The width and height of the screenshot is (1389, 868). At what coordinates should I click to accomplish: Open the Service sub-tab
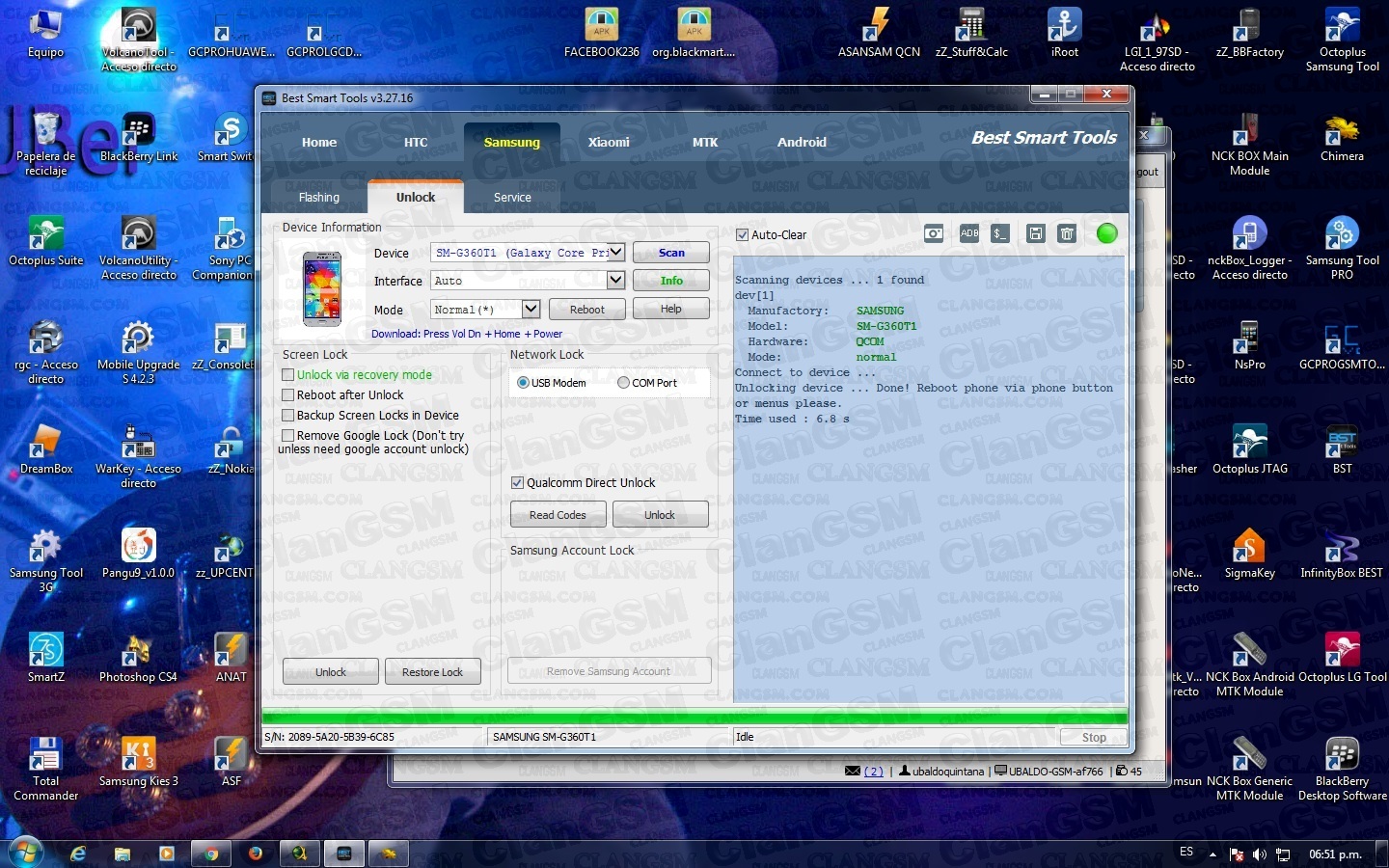512,197
